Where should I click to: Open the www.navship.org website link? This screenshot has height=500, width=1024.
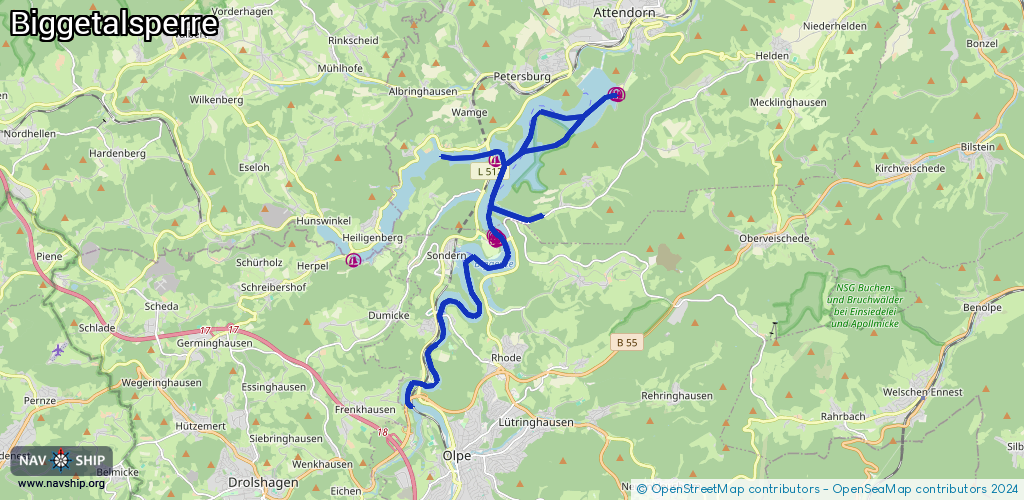(x=61, y=484)
